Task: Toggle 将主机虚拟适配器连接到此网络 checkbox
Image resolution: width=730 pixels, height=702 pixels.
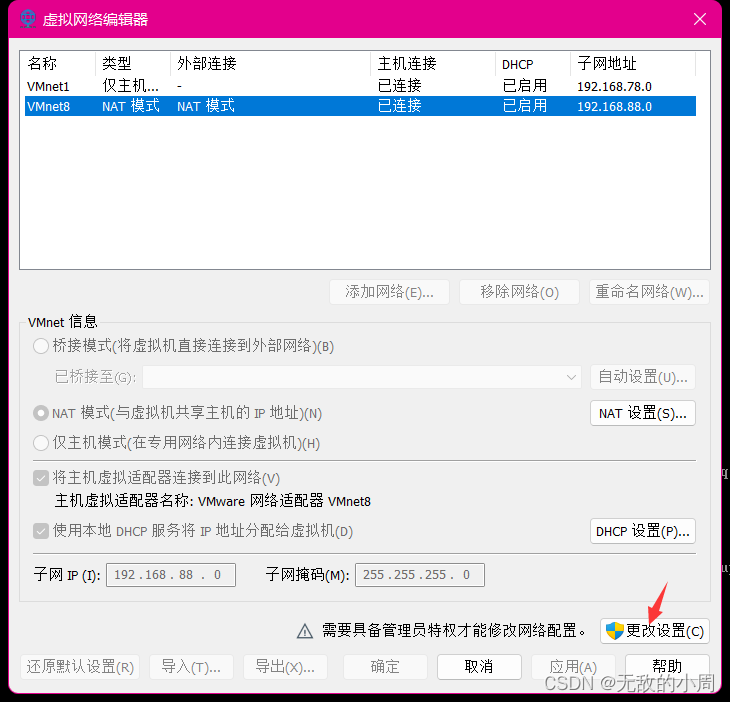Action: [41, 478]
